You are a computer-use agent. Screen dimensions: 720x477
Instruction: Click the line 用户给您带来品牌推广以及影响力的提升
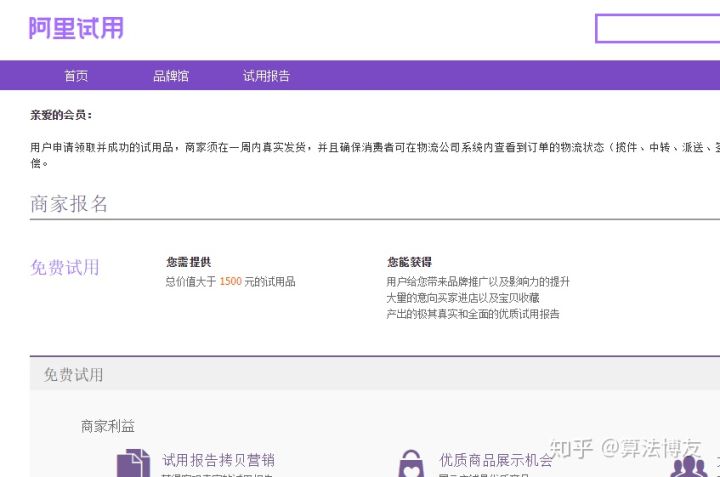pos(478,281)
